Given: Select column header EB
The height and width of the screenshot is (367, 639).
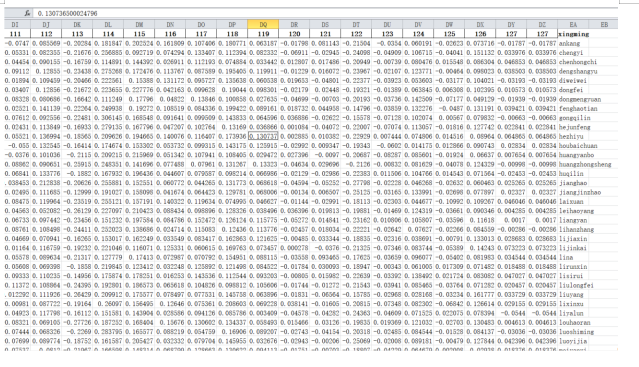Looking at the screenshot, I should click(x=604, y=24).
